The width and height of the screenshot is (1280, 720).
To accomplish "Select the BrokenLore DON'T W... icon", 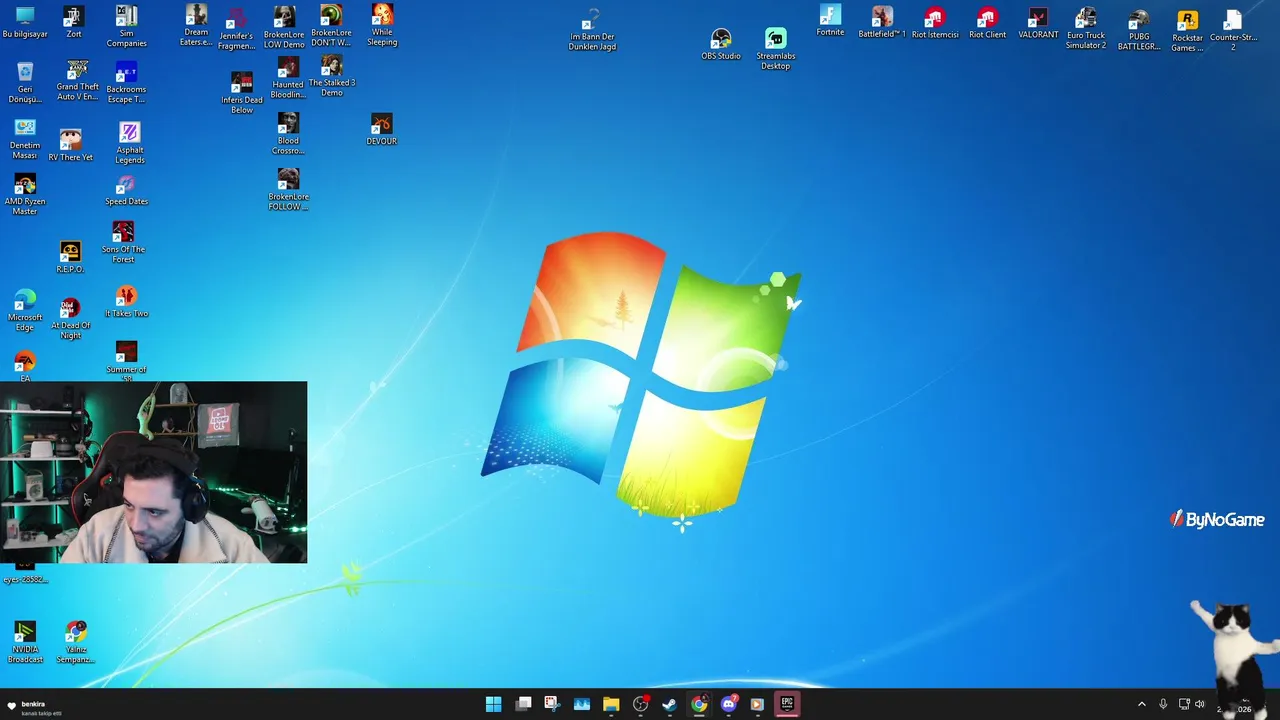I will (331, 25).
